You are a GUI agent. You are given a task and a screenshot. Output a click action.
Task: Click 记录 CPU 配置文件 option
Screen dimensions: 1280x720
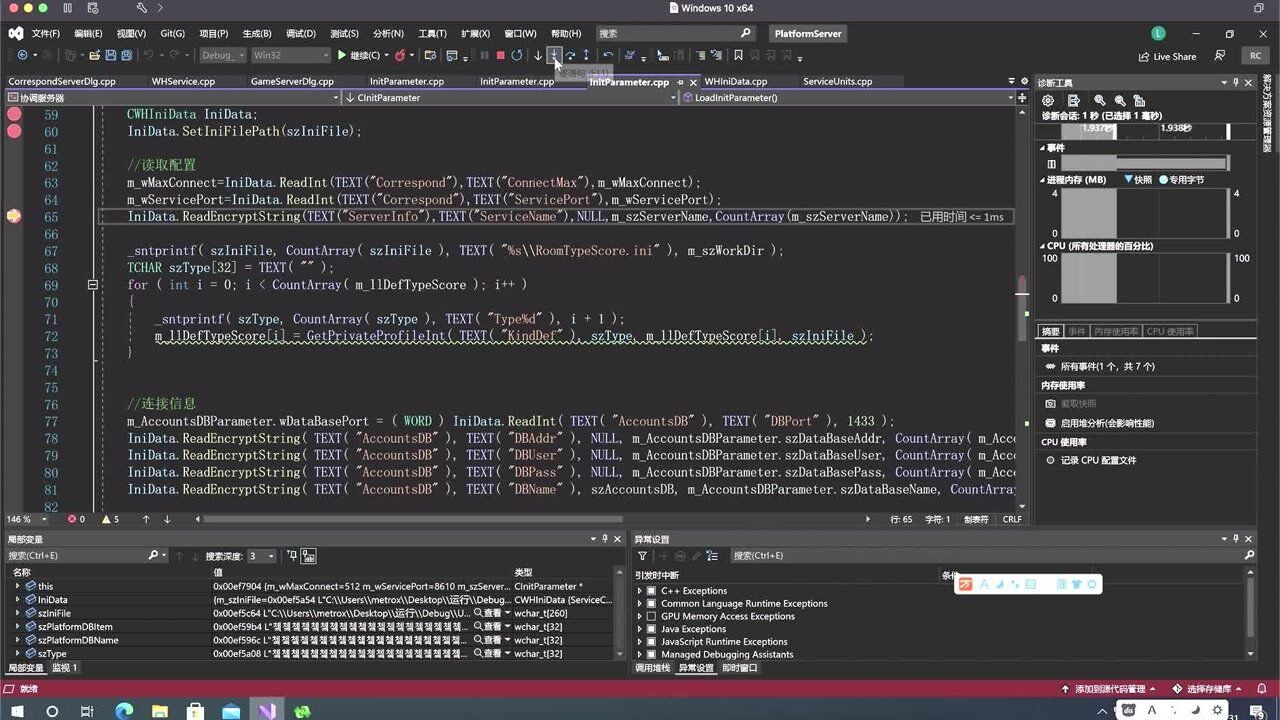pos(1097,461)
